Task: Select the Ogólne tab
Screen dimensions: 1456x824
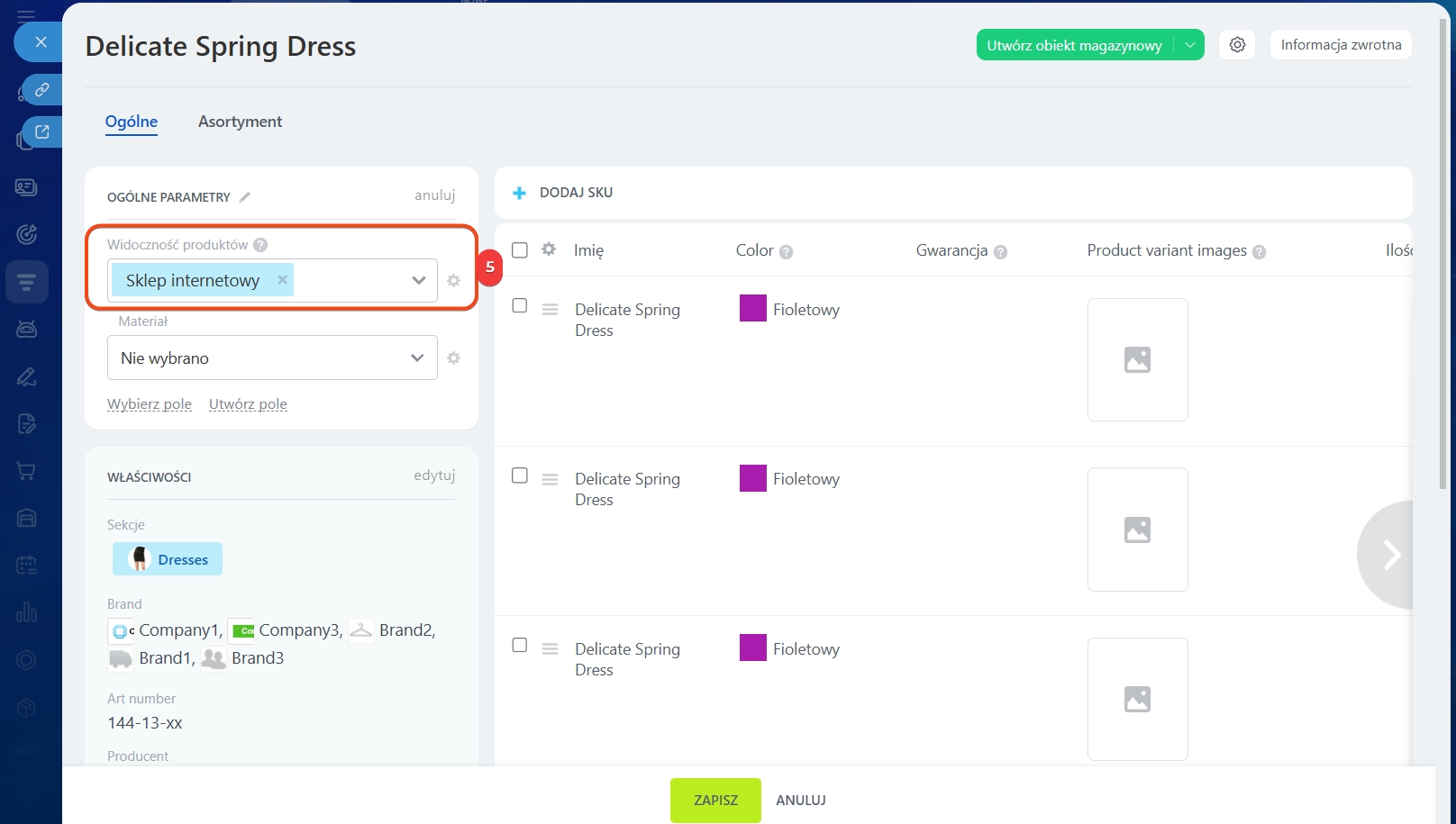Action: tap(132, 122)
